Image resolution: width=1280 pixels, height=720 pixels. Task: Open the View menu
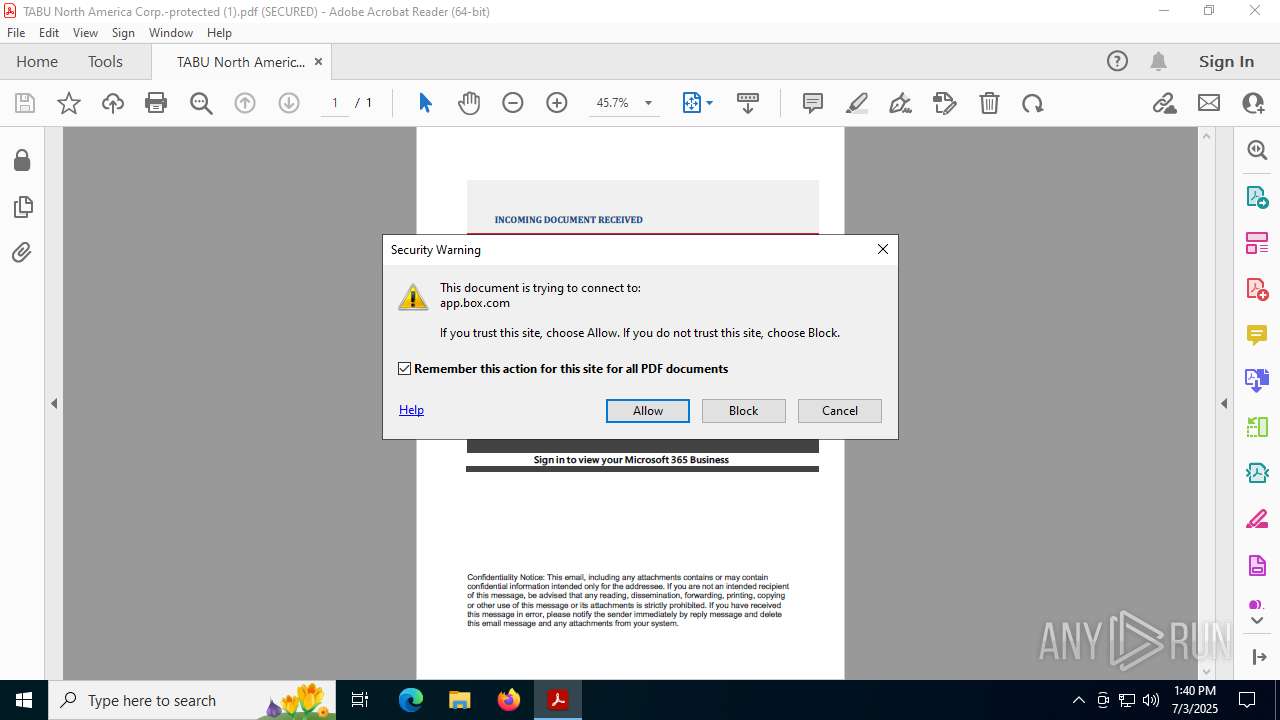(x=85, y=33)
